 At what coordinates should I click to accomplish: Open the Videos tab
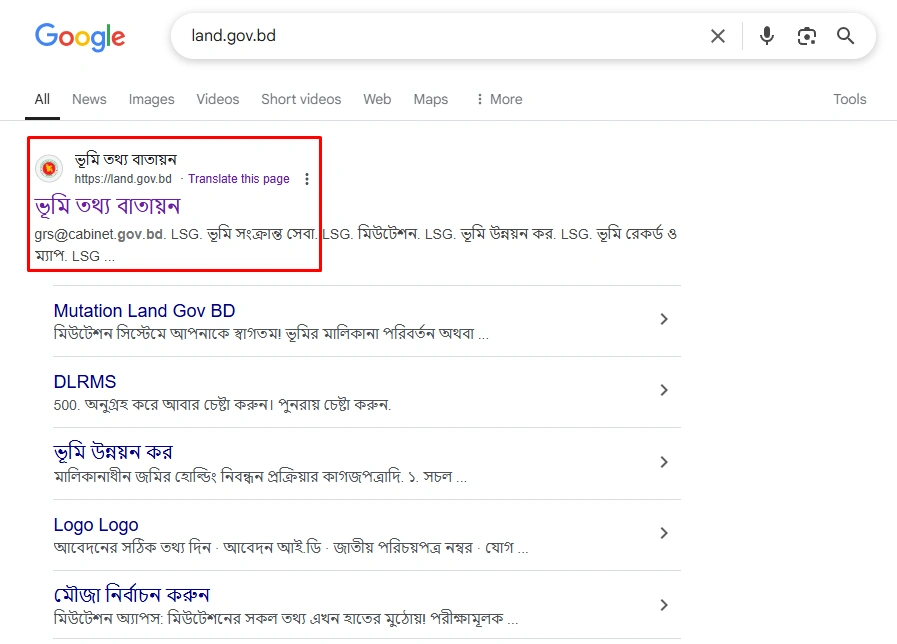218,100
